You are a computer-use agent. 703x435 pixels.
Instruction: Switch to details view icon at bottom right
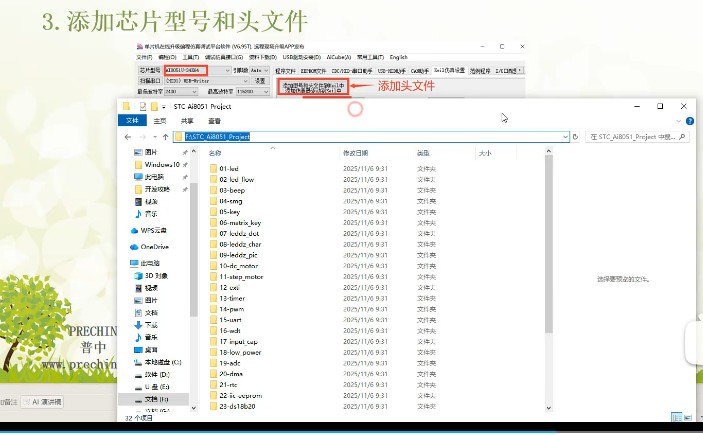tap(677, 417)
